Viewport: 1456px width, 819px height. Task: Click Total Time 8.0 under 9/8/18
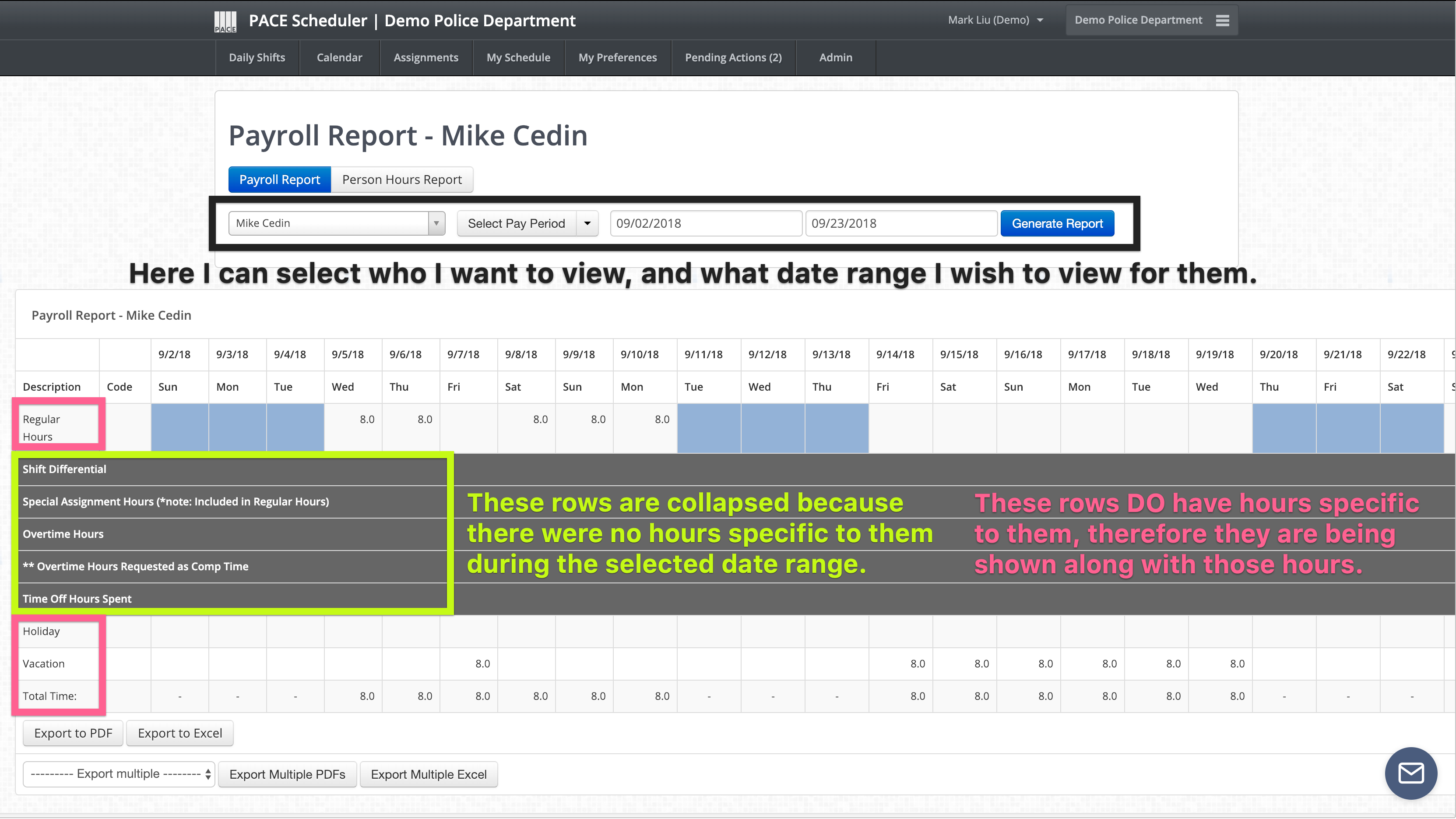[540, 696]
